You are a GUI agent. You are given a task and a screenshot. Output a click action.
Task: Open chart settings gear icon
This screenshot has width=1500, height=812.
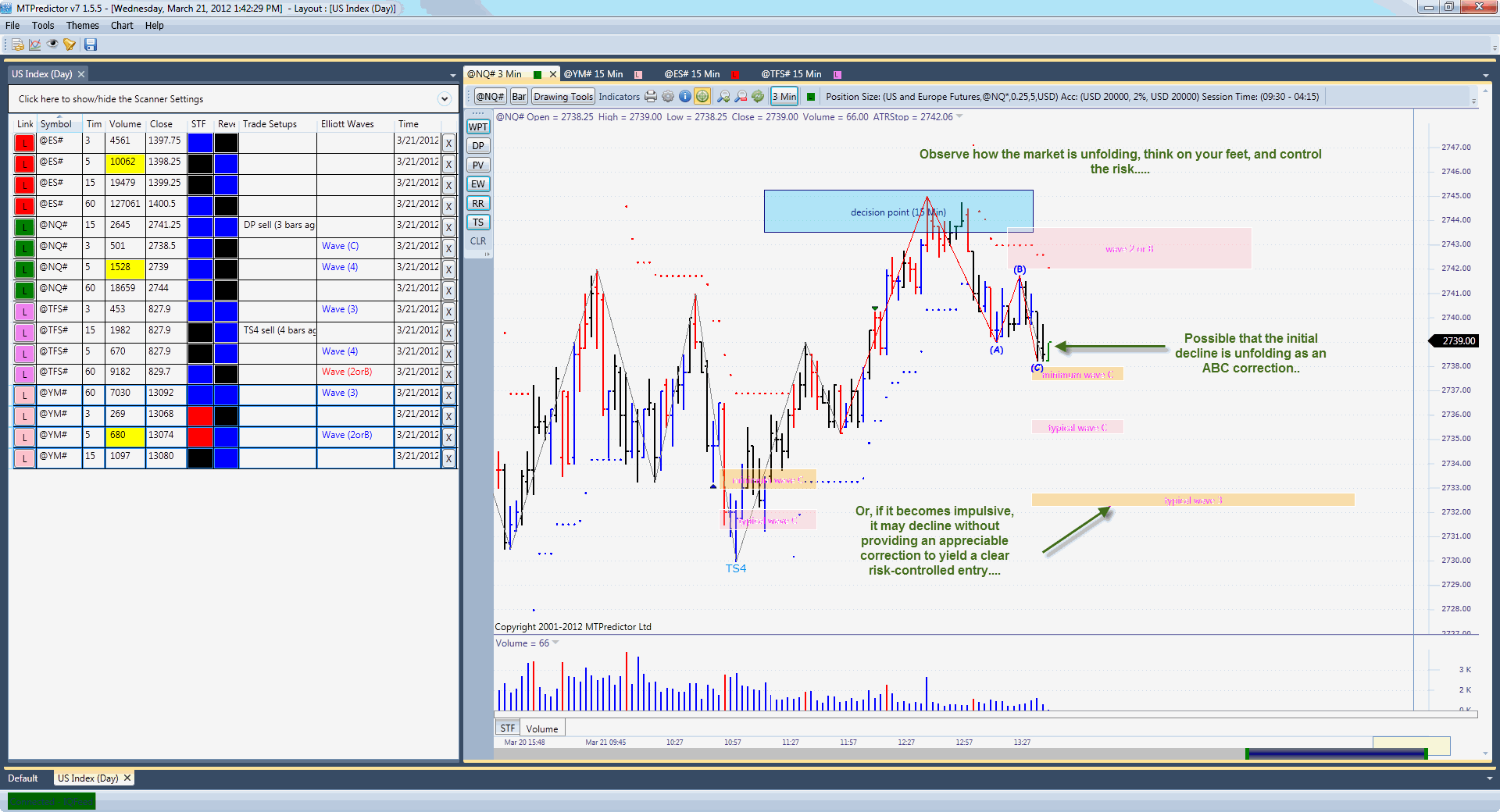(668, 97)
